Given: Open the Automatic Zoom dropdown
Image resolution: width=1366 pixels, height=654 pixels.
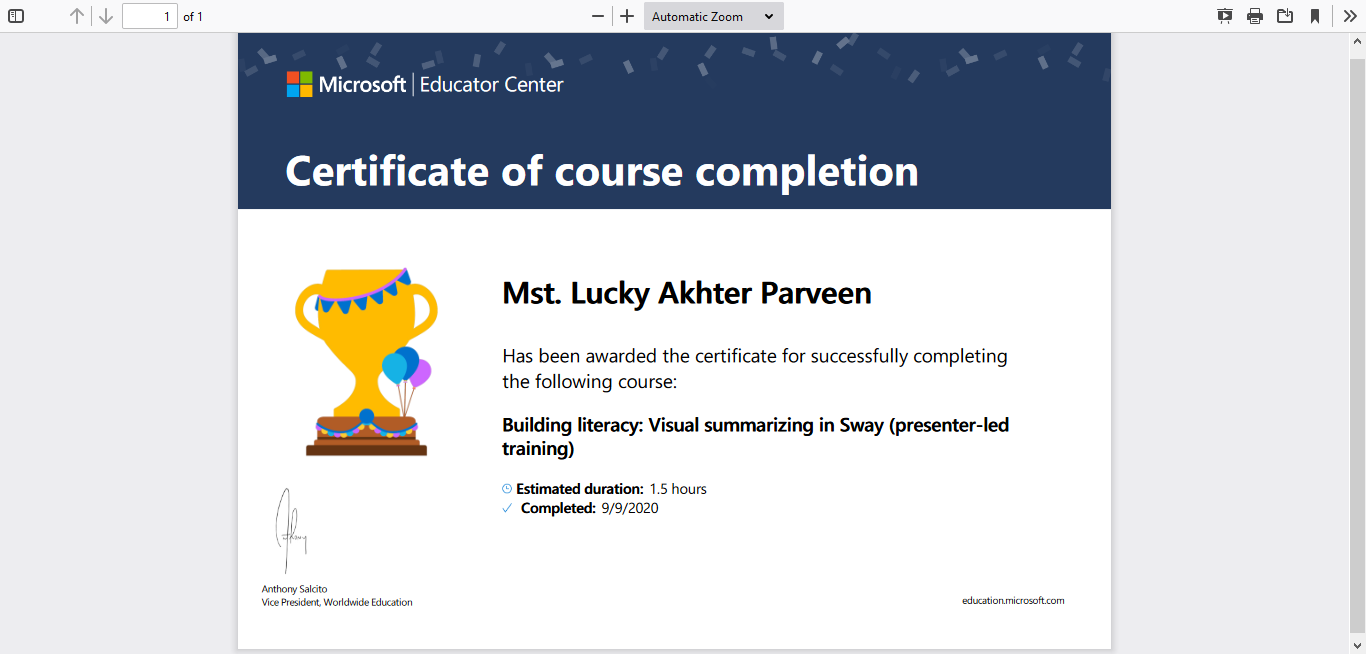Looking at the screenshot, I should [x=714, y=16].
